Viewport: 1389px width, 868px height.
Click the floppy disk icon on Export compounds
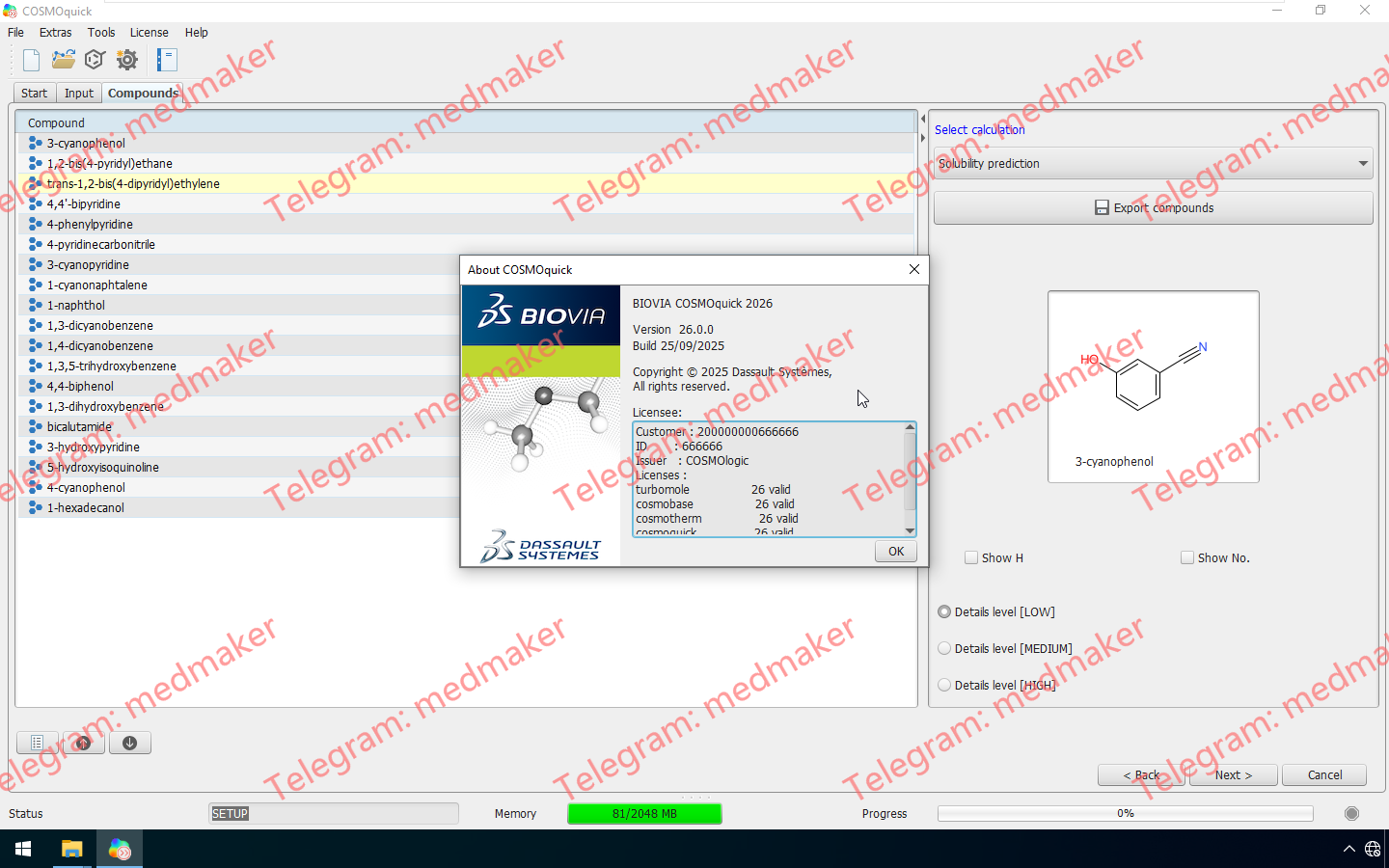[x=1102, y=207]
